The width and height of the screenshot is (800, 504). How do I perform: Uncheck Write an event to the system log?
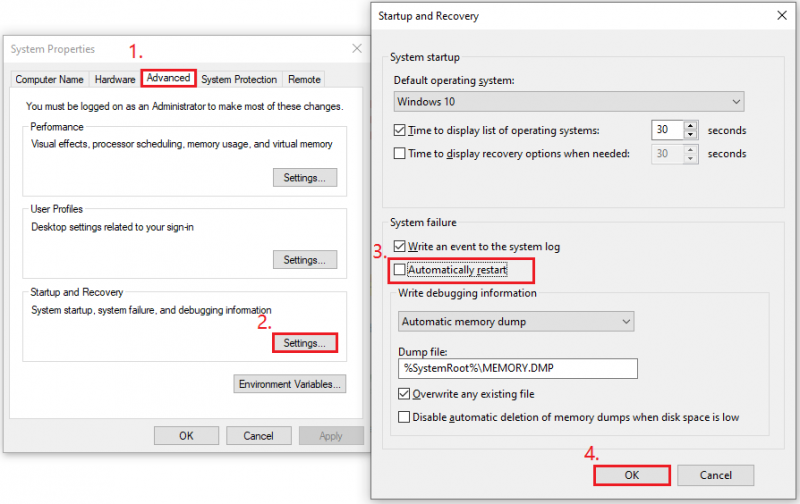(399, 246)
